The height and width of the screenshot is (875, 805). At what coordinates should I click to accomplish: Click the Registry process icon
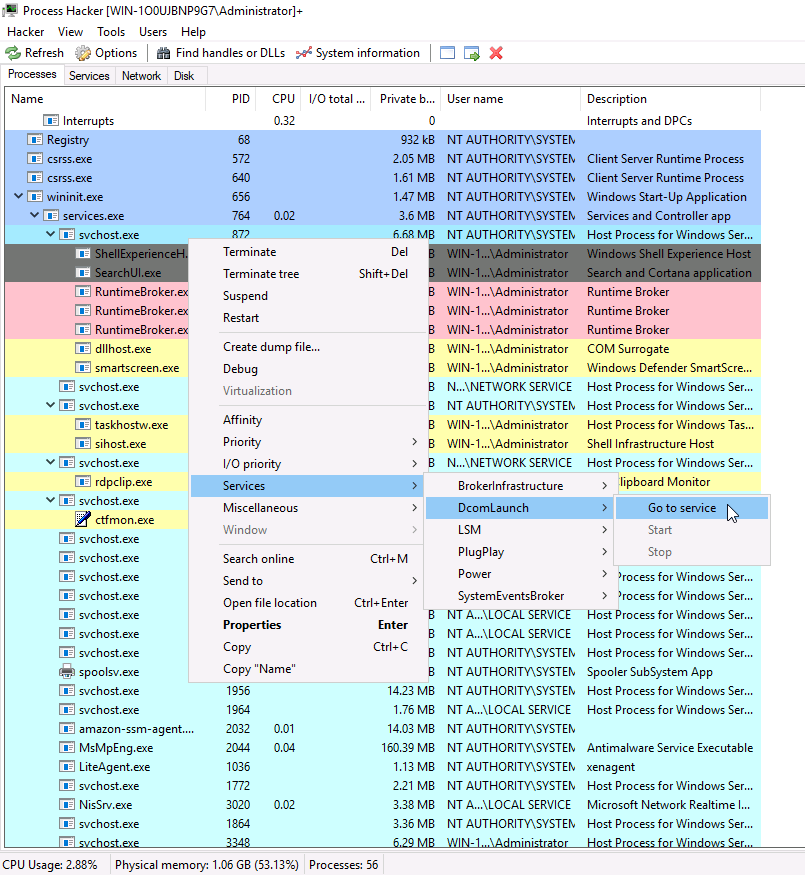(x=35, y=140)
